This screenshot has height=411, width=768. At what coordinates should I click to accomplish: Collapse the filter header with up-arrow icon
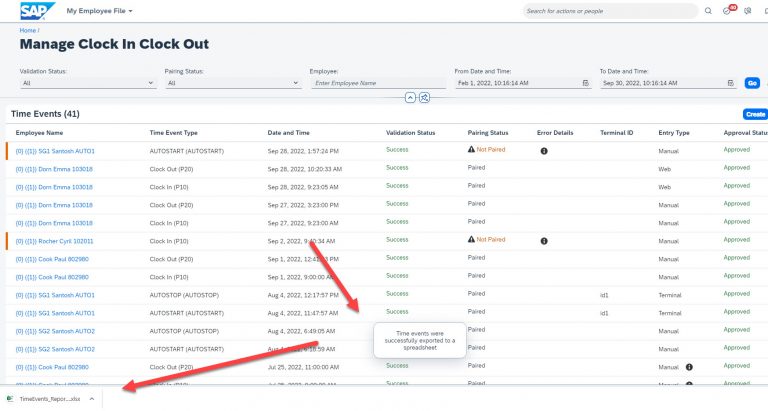[x=410, y=97]
